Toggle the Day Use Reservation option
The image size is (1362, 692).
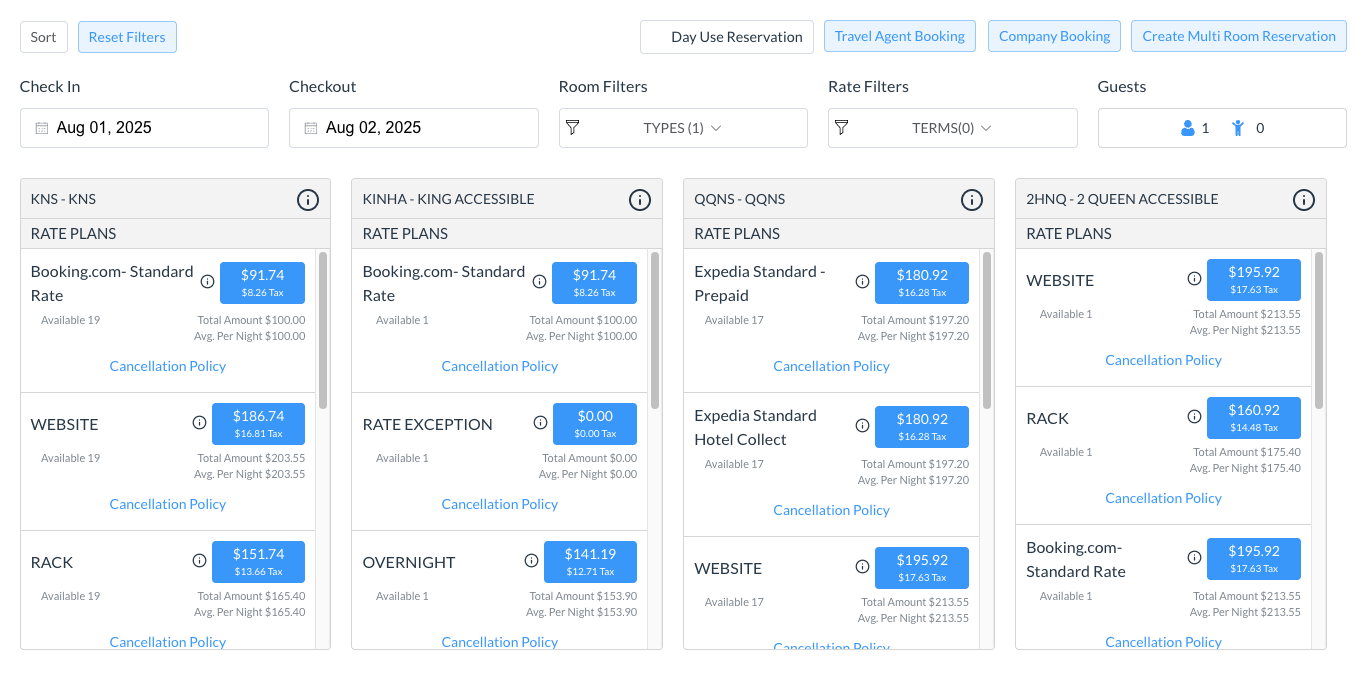point(727,37)
